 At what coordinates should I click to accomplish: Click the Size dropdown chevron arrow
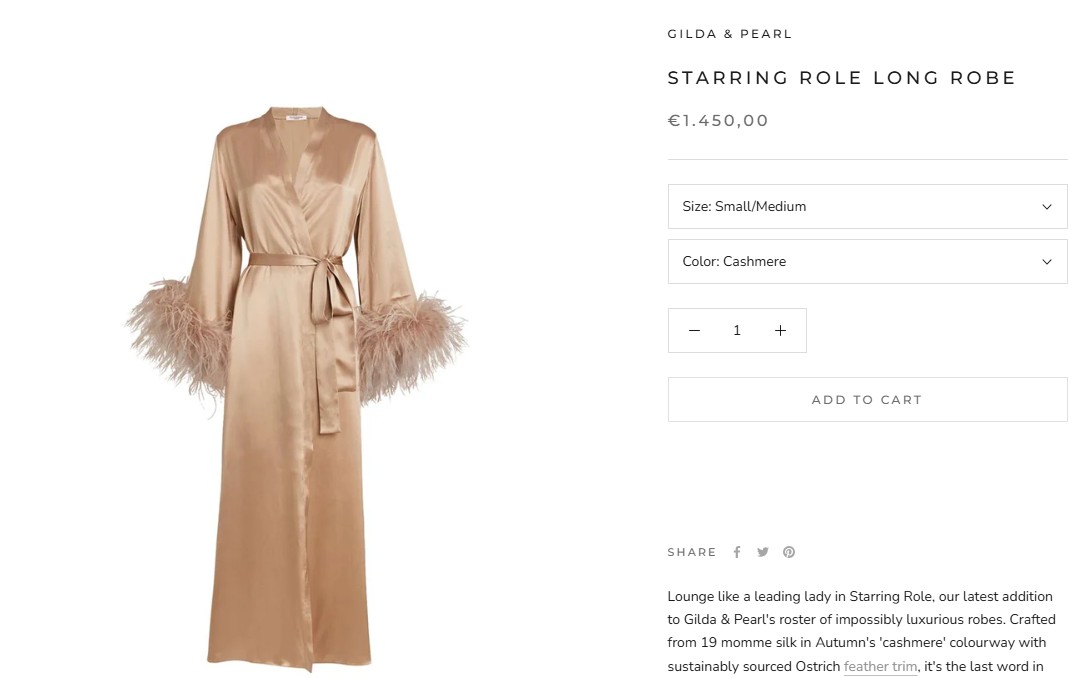point(1047,207)
